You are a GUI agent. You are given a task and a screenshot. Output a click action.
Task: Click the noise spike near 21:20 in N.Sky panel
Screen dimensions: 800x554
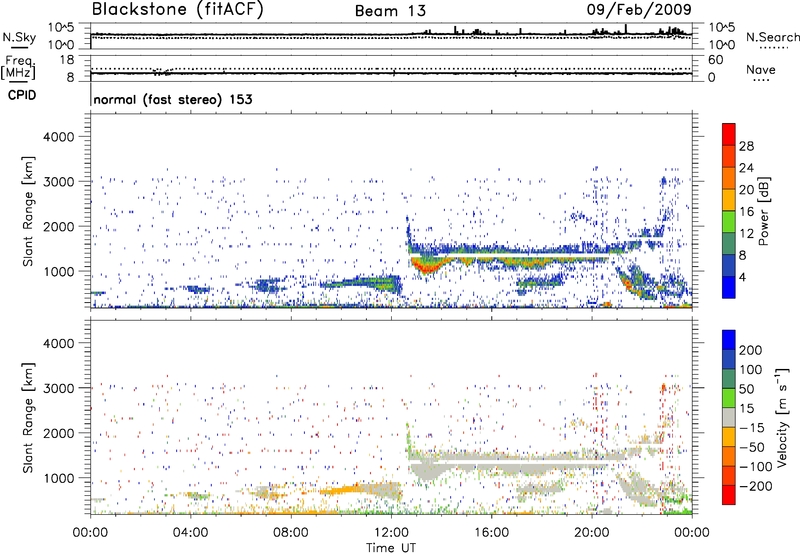626,29
